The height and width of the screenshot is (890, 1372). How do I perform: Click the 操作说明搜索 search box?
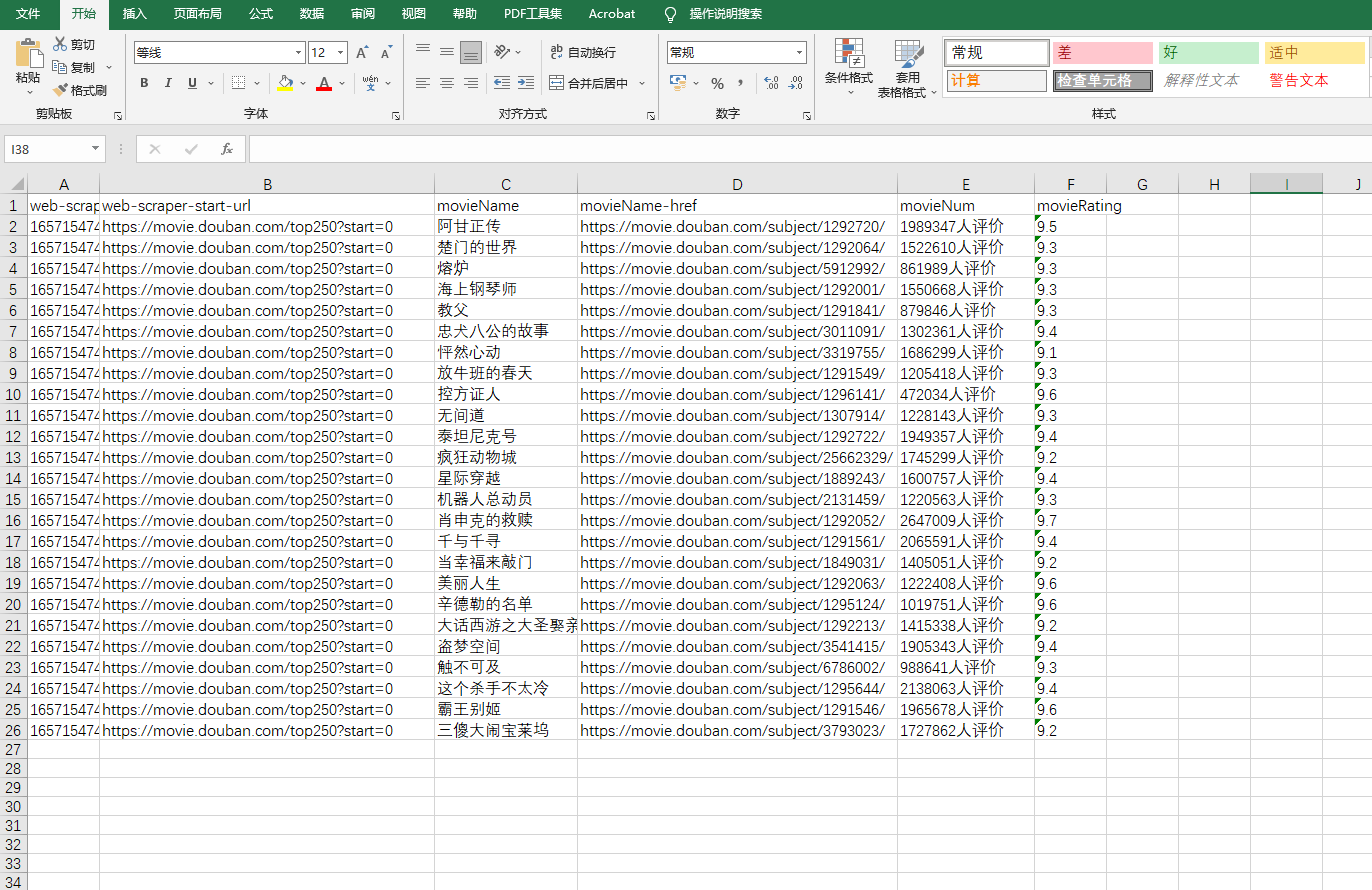click(726, 14)
